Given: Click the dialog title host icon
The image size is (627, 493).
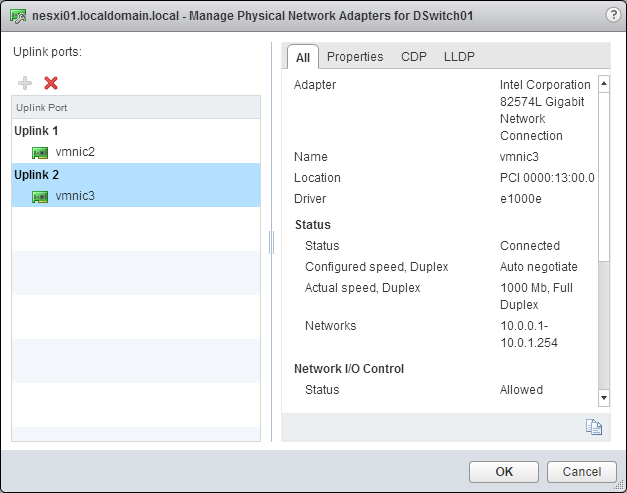Looking at the screenshot, I should (18, 16).
